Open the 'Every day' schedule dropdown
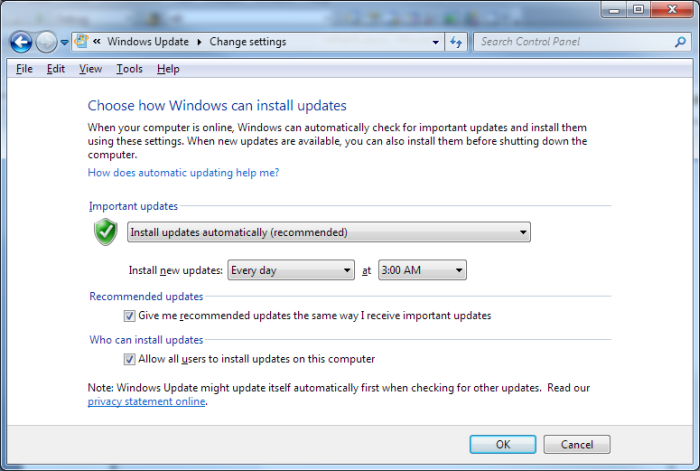700x471 pixels. 291,270
